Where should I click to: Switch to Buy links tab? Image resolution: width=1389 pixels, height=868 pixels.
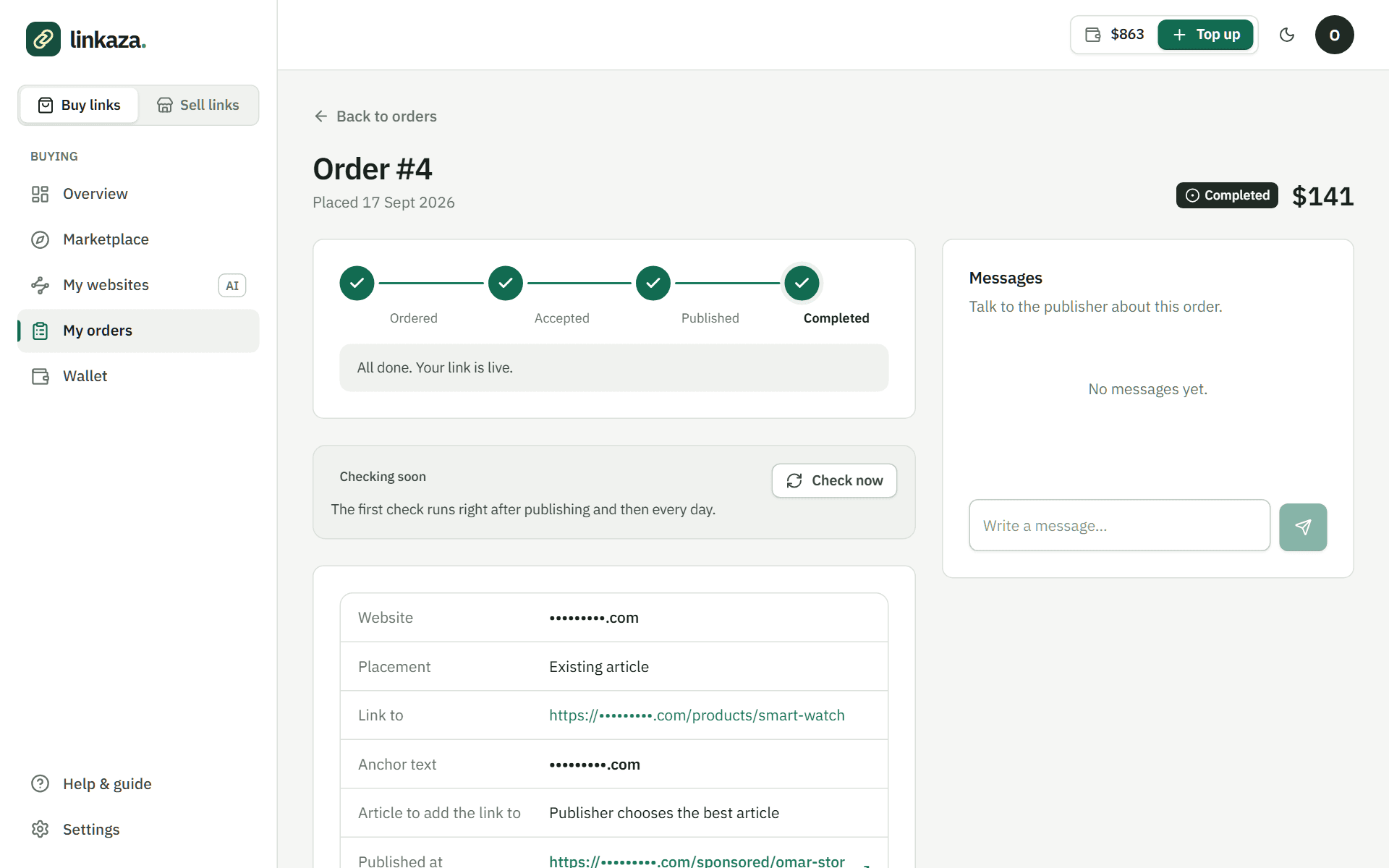79,106
